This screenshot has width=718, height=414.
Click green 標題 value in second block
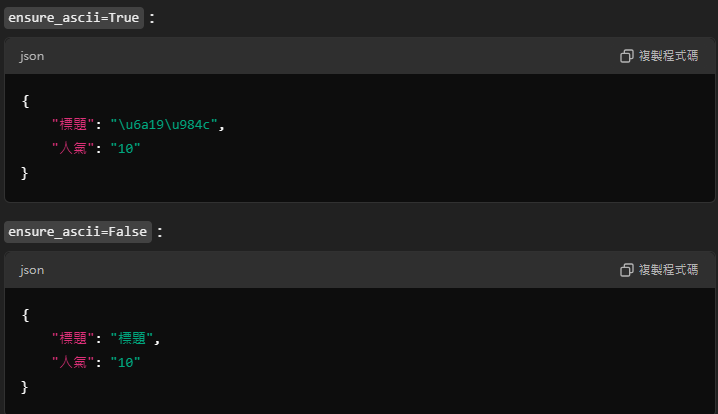point(132,338)
